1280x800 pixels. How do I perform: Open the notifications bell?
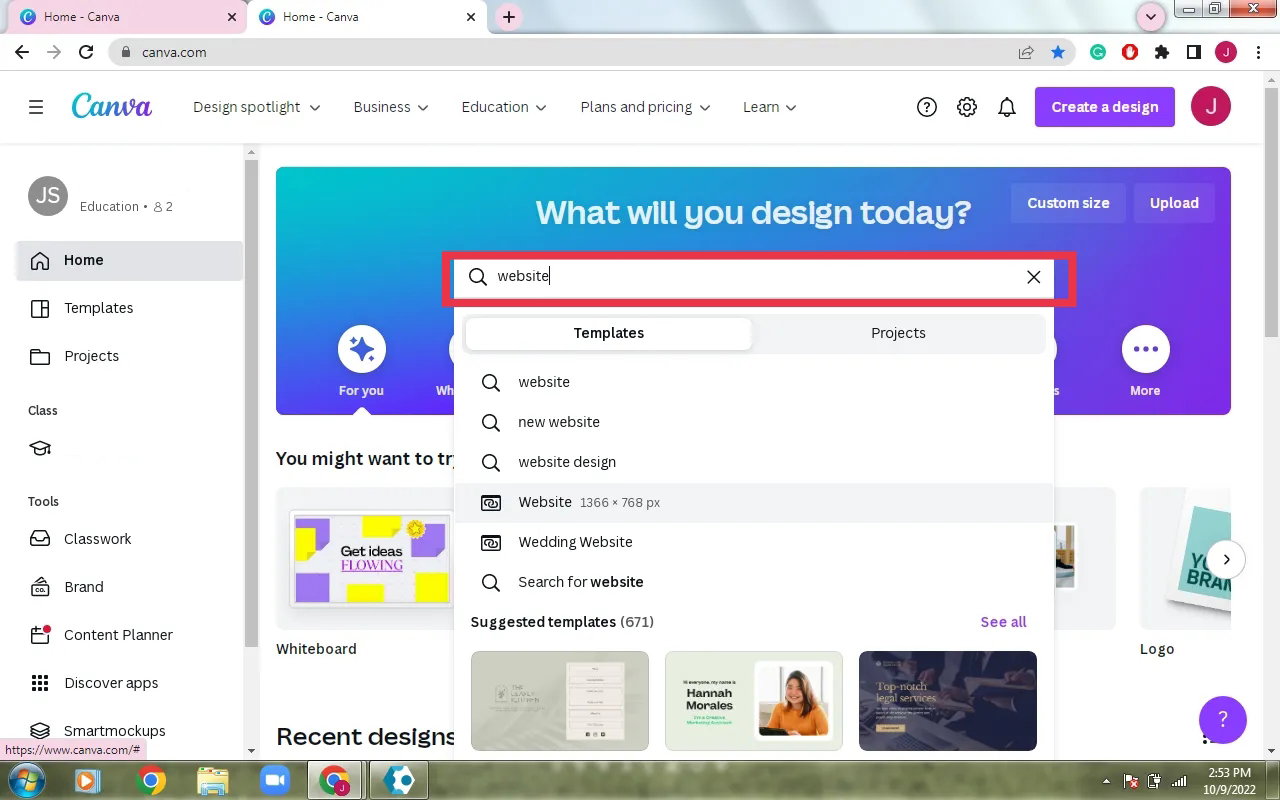(x=1007, y=107)
